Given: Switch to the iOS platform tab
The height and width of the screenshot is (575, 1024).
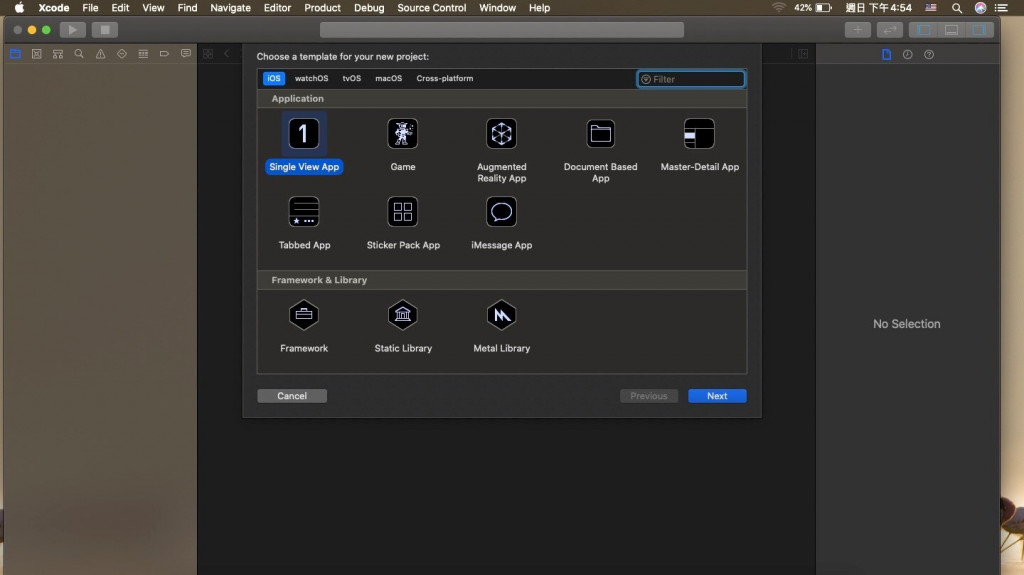Looking at the screenshot, I should [274, 78].
